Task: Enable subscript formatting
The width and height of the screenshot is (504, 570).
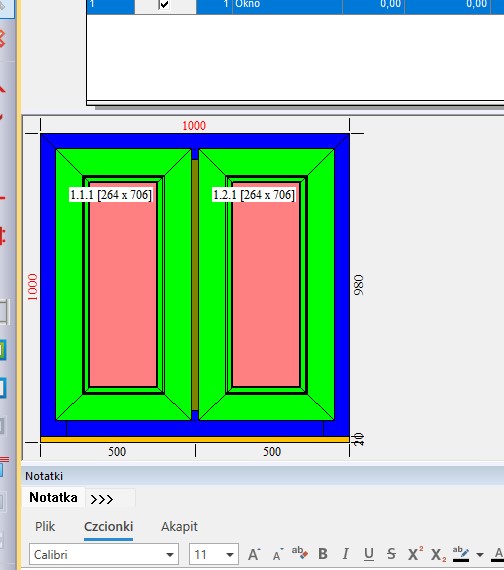Action: [439, 555]
